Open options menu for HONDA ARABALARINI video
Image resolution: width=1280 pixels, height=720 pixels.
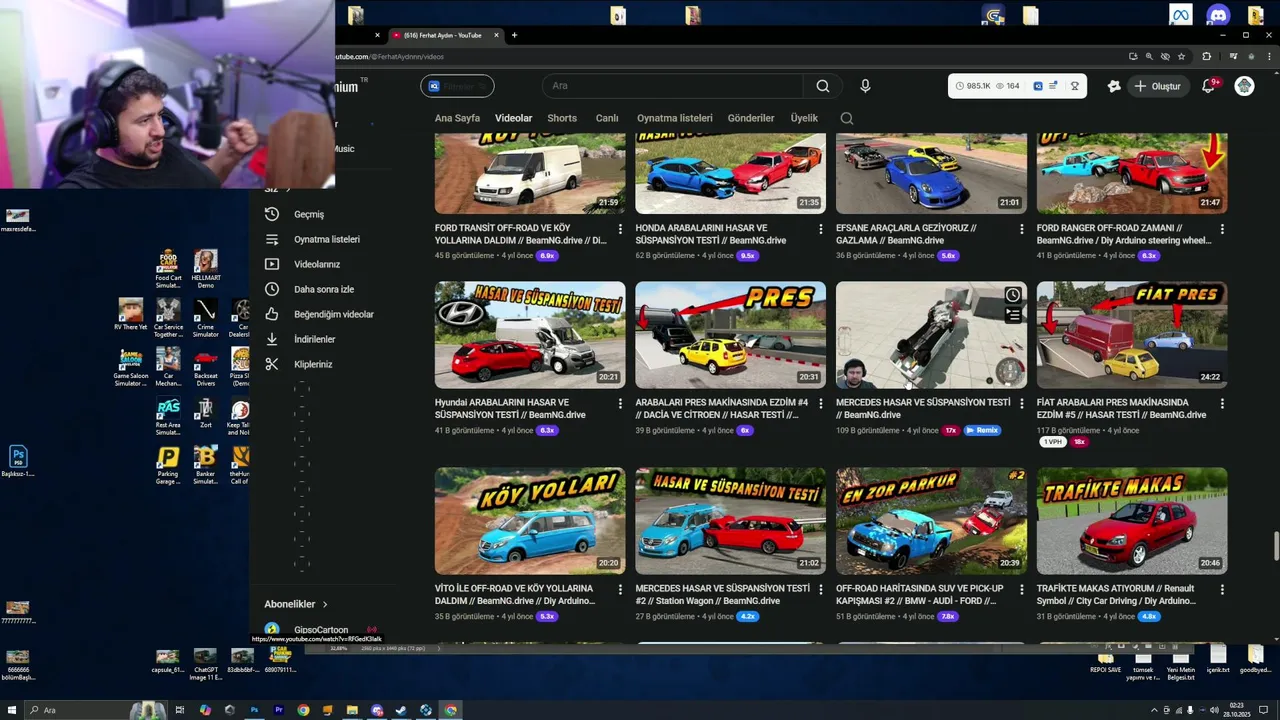click(x=821, y=229)
